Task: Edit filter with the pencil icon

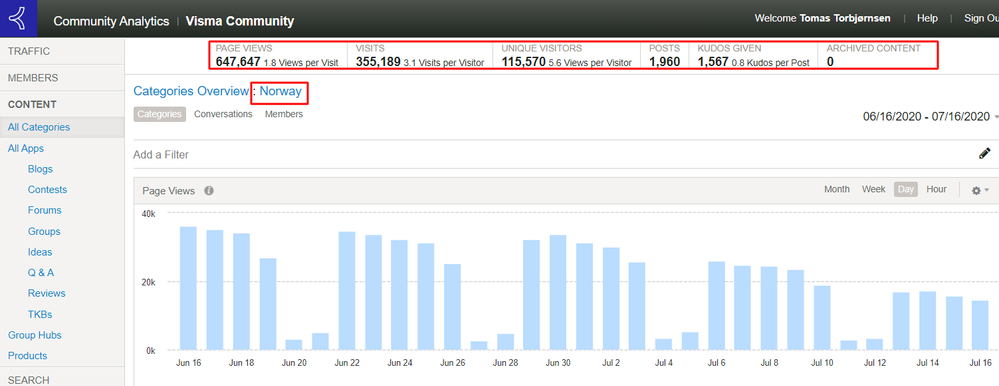Action: [x=985, y=154]
